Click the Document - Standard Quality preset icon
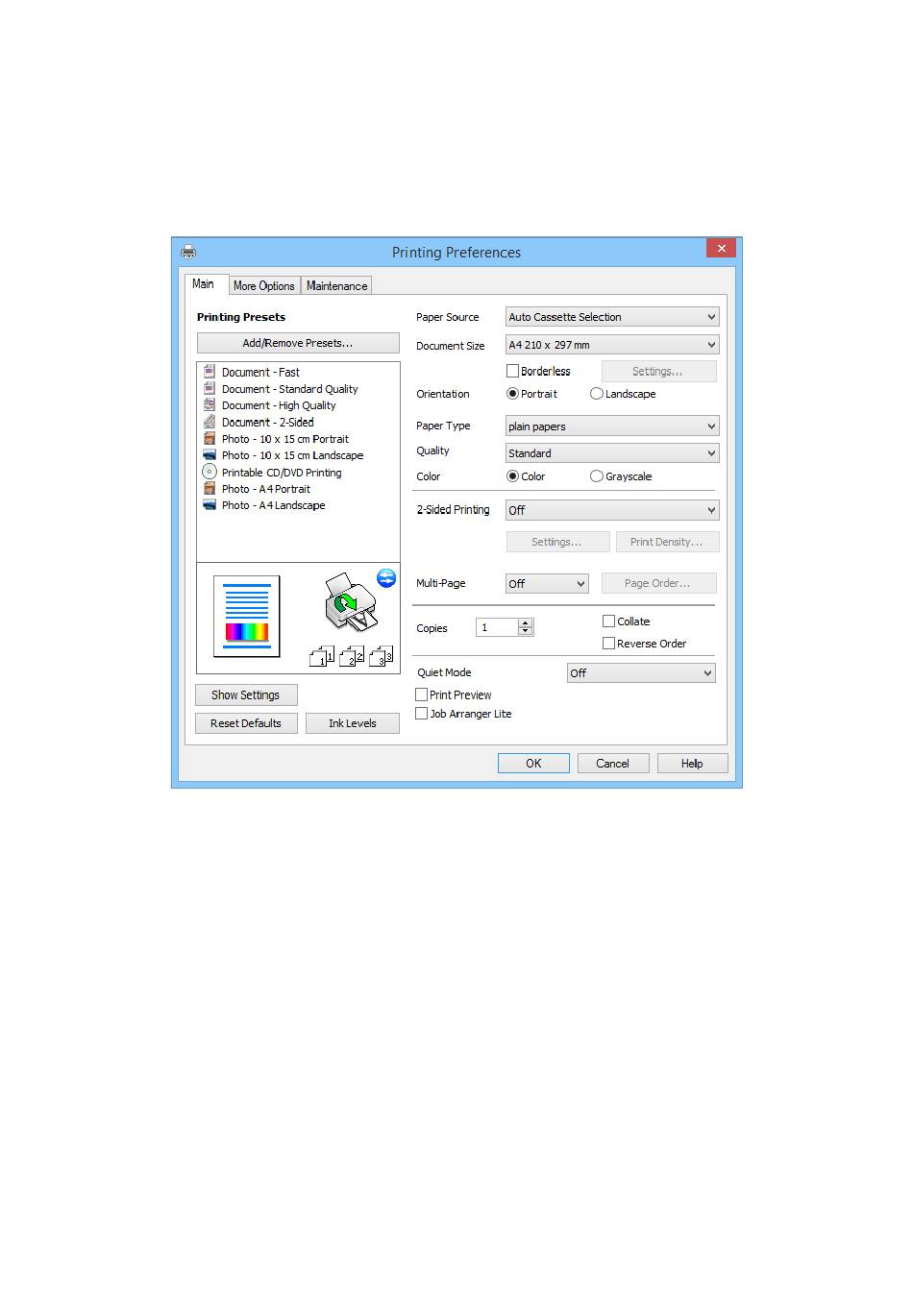The width and height of the screenshot is (913, 1316). [x=210, y=388]
